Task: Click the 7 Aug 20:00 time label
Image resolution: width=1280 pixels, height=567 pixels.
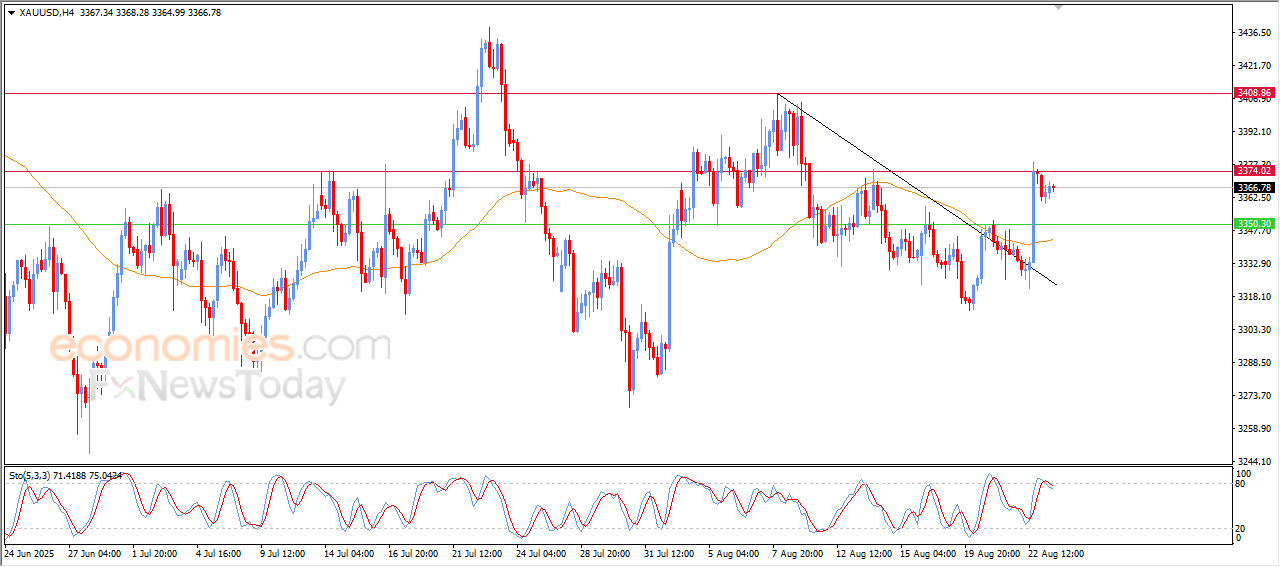Action: coord(797,553)
